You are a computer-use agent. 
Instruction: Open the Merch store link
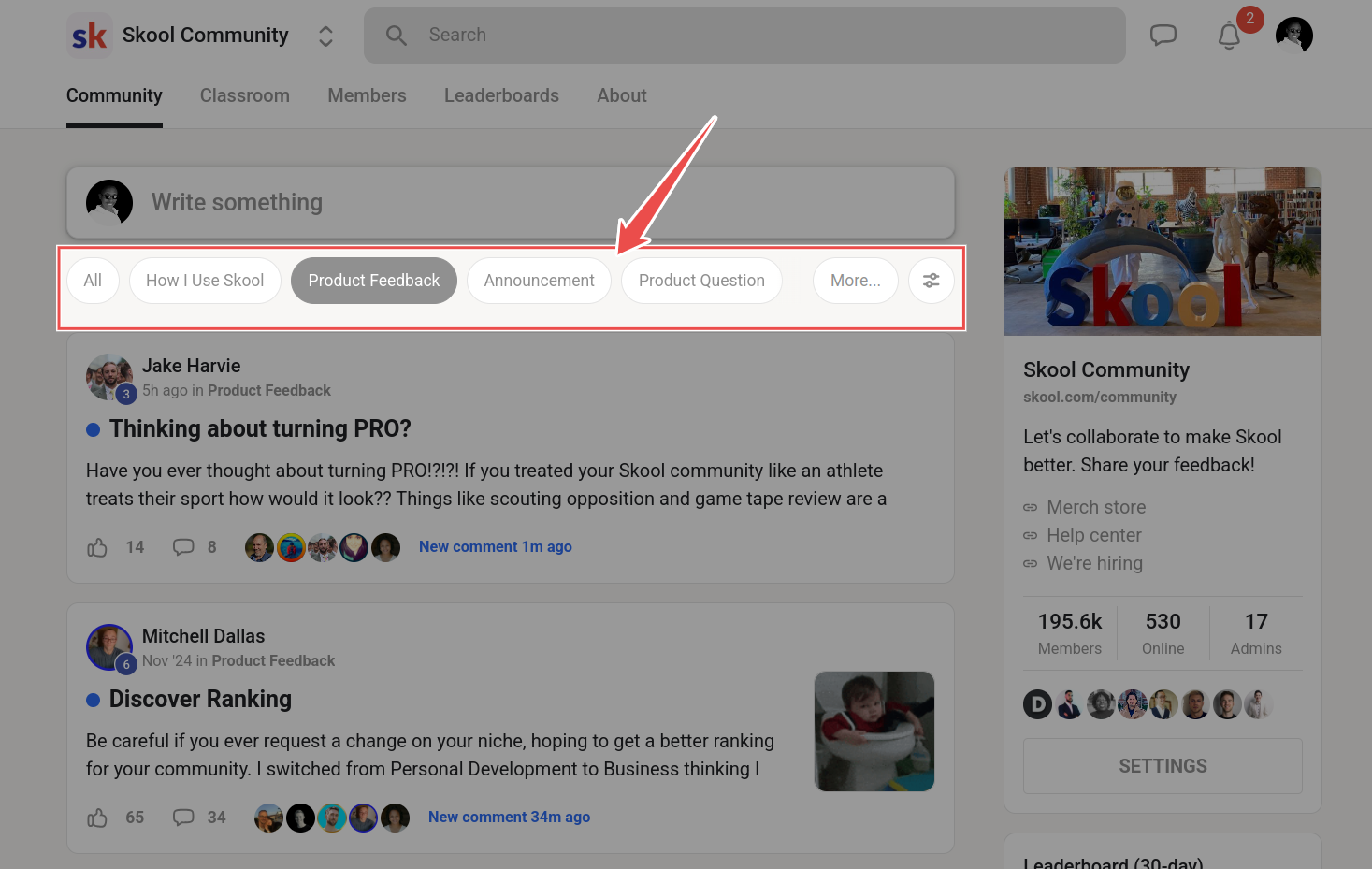[x=1096, y=507]
